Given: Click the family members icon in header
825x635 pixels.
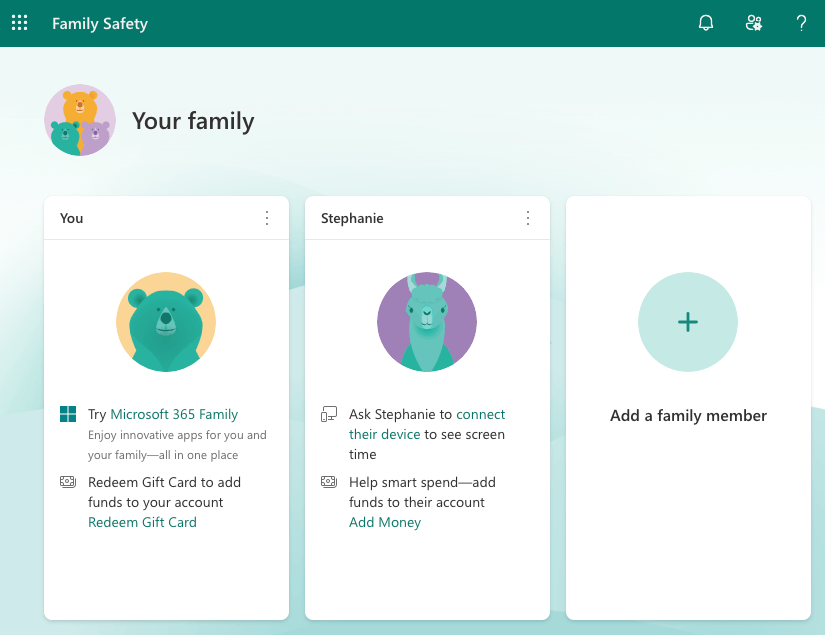Looking at the screenshot, I should pyautogui.click(x=754, y=22).
